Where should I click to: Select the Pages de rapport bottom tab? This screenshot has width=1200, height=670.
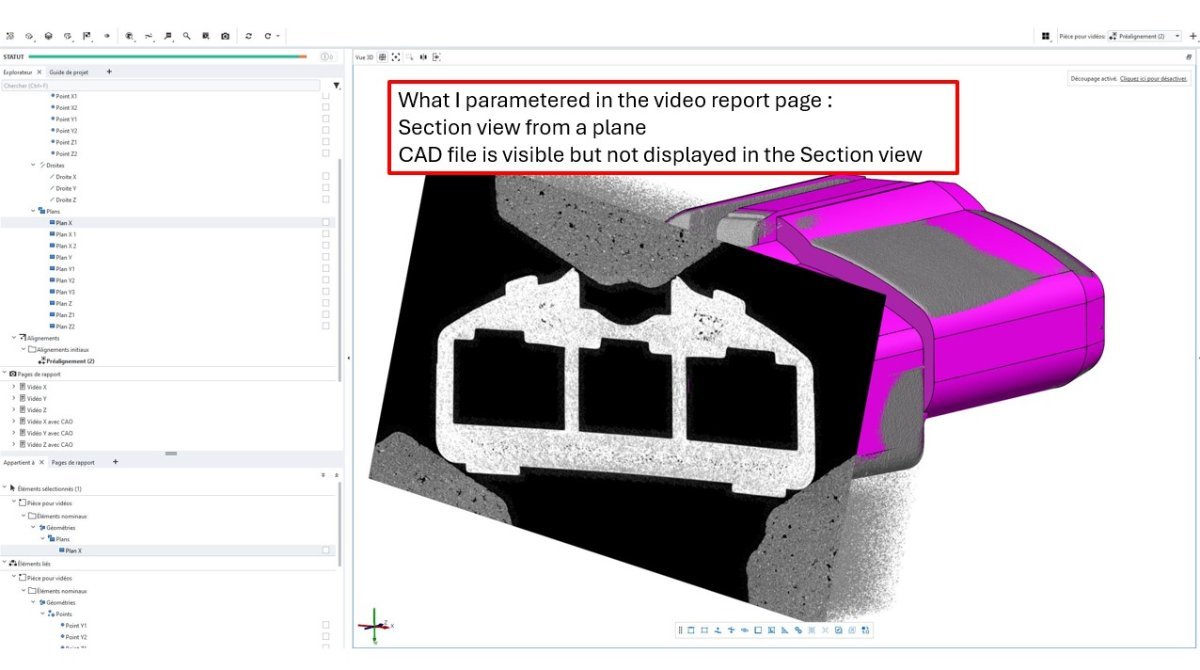point(73,462)
